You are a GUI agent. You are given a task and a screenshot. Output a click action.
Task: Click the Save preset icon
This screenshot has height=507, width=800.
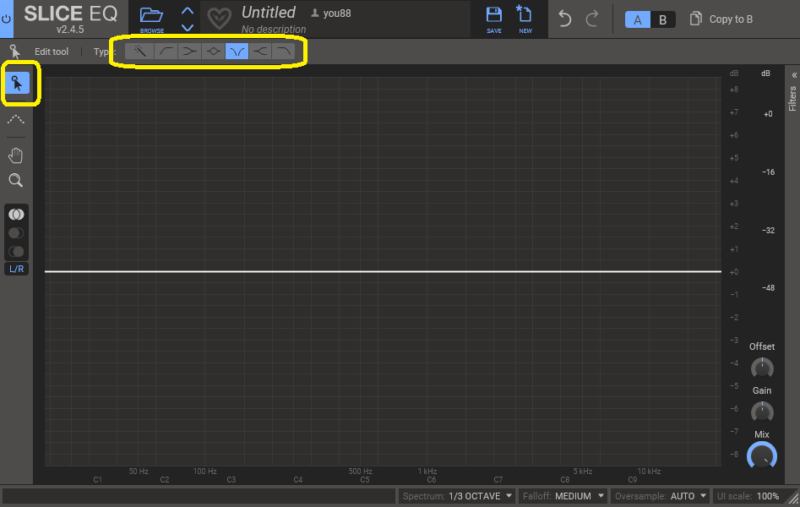coord(494,18)
